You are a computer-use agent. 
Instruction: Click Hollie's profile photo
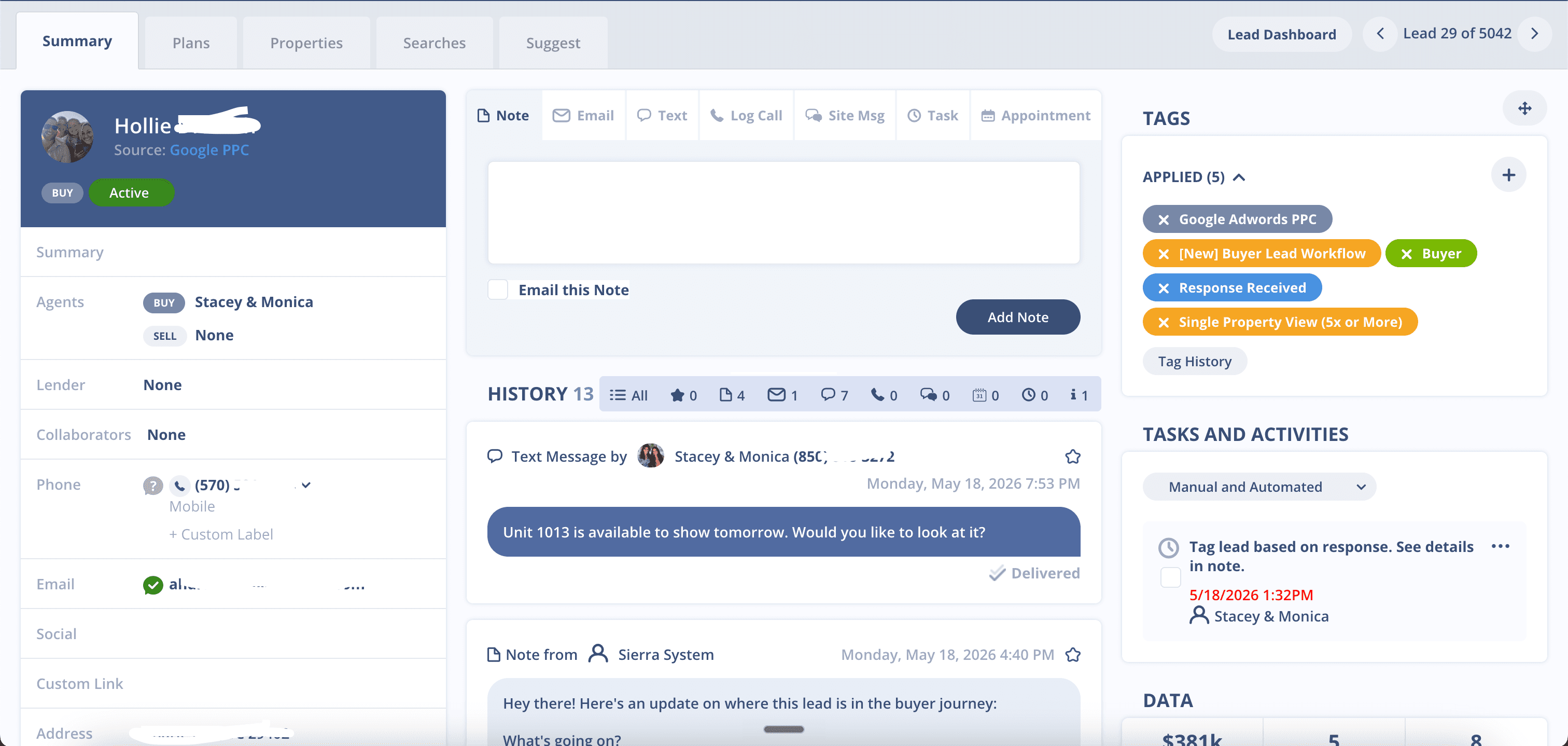click(x=67, y=136)
